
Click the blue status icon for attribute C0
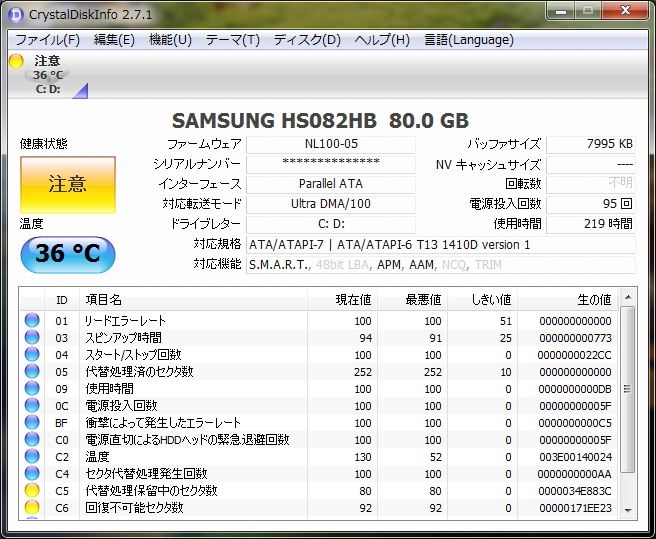(32, 440)
